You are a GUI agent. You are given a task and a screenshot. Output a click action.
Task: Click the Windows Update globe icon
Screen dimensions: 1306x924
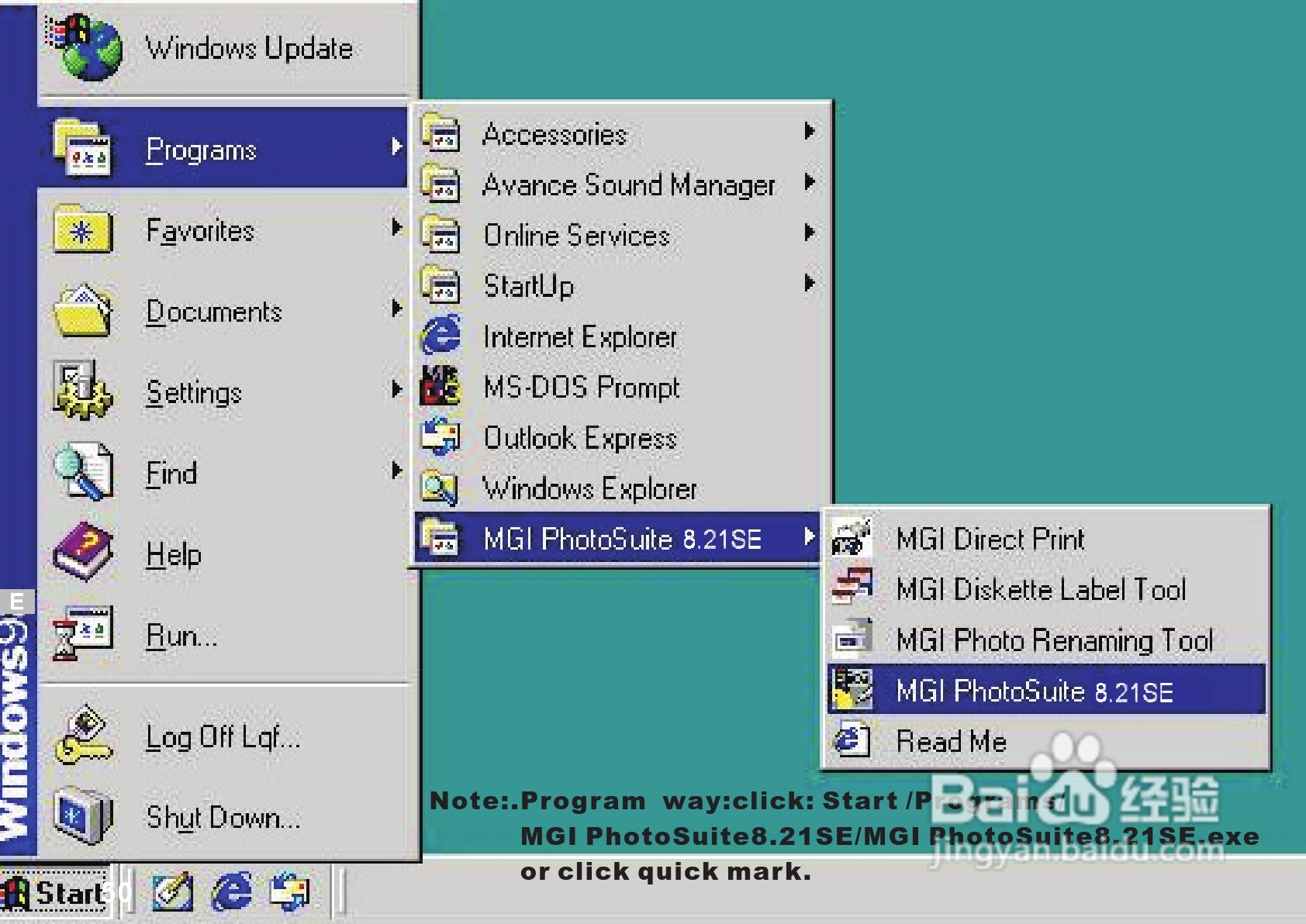[83, 47]
